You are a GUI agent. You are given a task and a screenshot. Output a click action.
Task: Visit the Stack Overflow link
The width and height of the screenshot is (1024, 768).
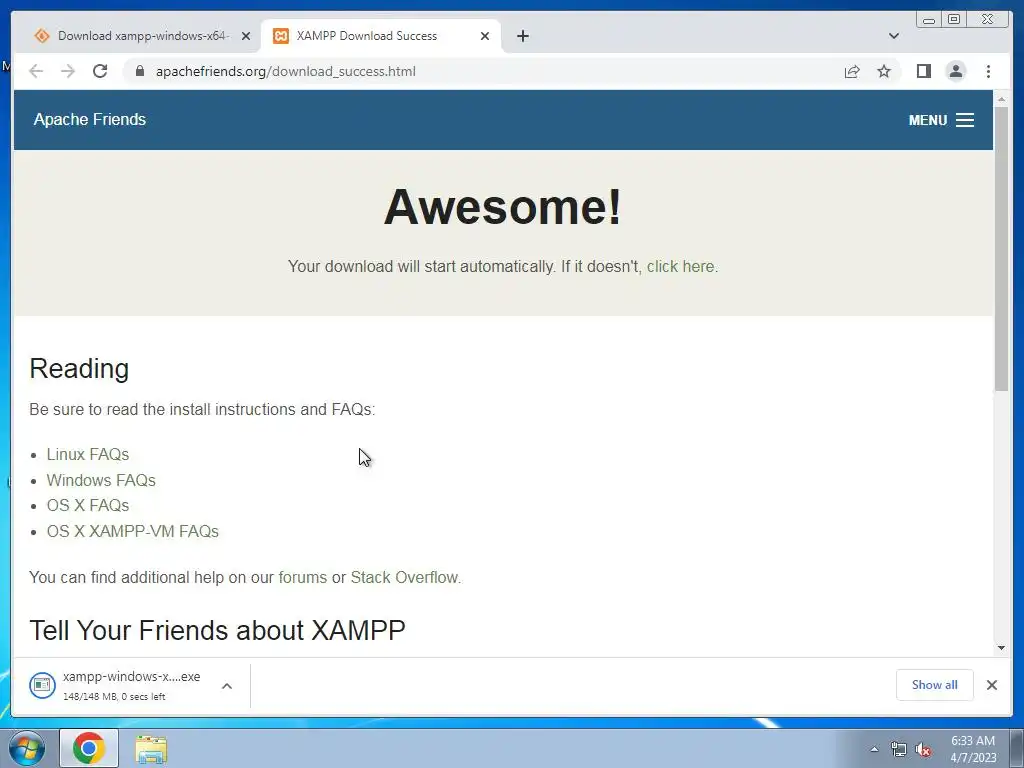coord(404,577)
